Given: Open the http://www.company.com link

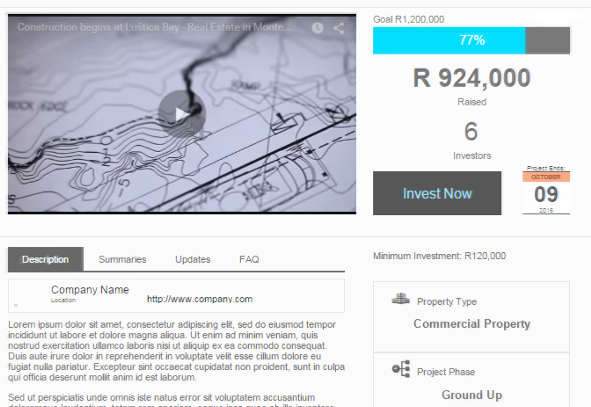Looking at the screenshot, I should pyautogui.click(x=200, y=299).
